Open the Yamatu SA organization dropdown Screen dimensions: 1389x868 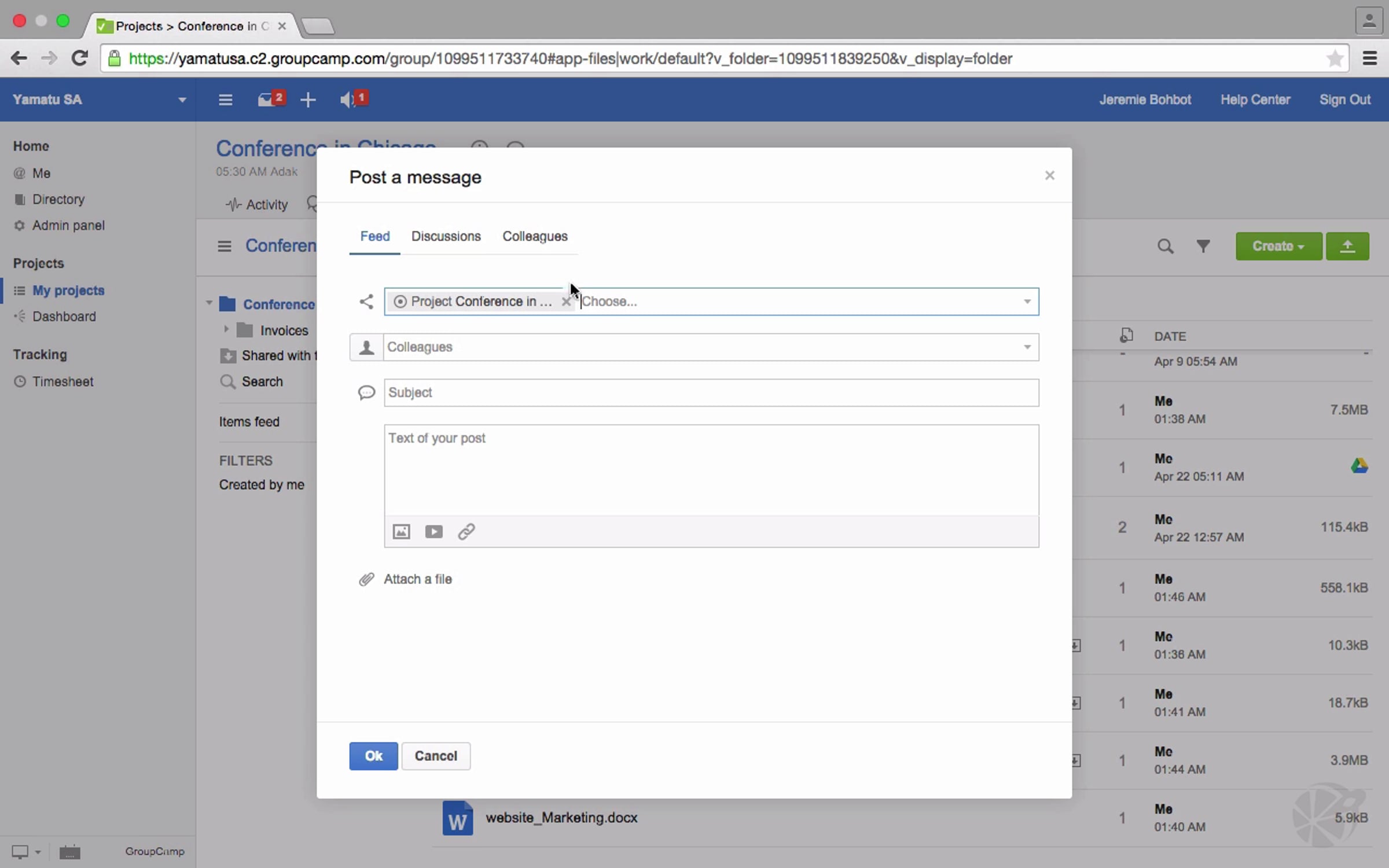182,100
